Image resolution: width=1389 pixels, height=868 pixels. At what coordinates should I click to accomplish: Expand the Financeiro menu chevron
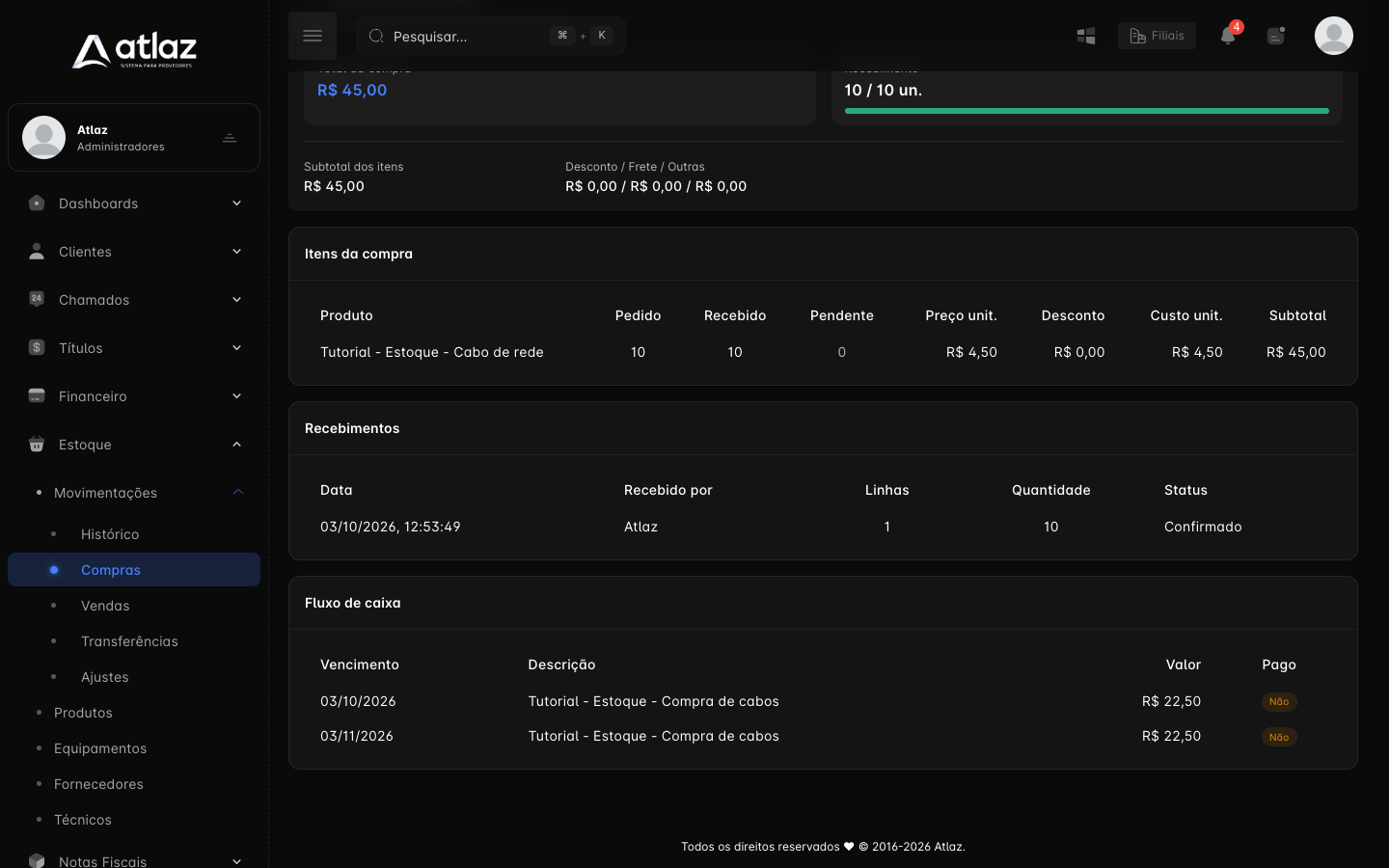236,396
